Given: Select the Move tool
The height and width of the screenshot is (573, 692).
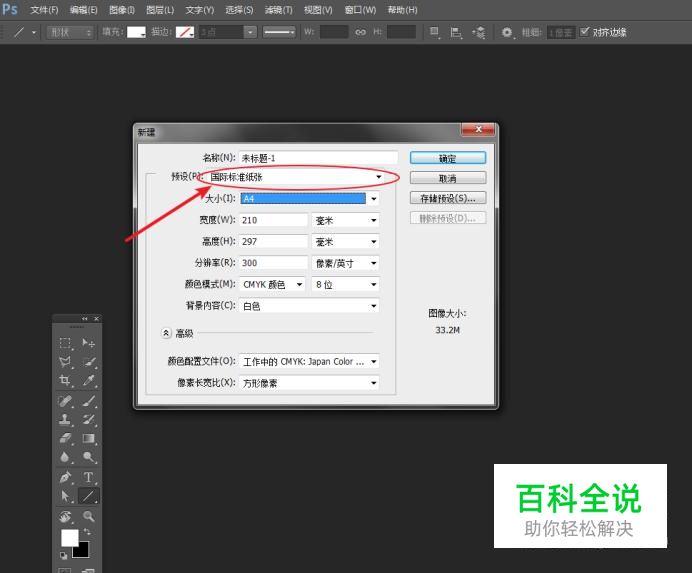Looking at the screenshot, I should [x=89, y=344].
